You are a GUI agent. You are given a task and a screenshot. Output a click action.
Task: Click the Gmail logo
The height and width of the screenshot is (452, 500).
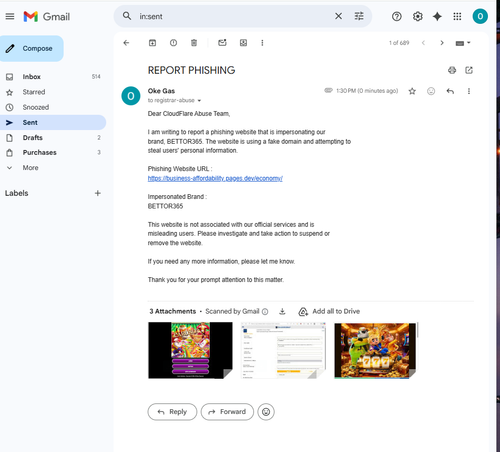(x=47, y=16)
